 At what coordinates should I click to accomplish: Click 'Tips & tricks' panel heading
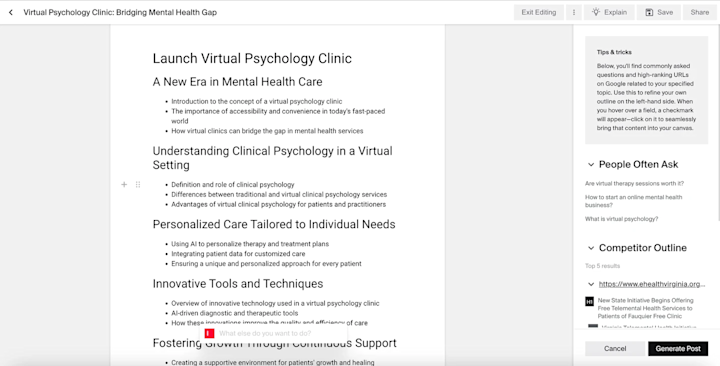point(614,52)
